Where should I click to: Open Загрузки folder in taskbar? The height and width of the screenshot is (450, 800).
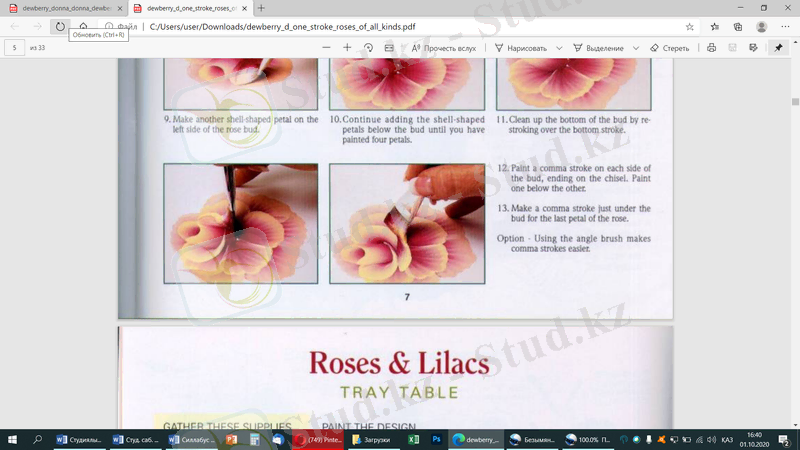pyautogui.click(x=372, y=439)
